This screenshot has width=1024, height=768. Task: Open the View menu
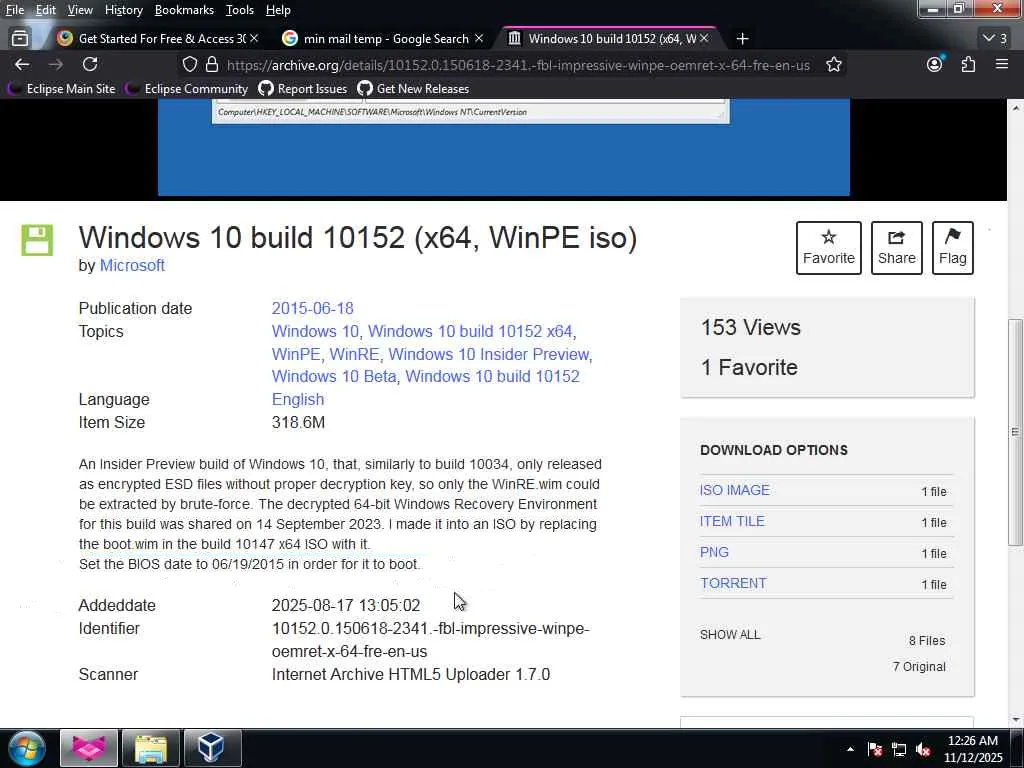tap(80, 10)
